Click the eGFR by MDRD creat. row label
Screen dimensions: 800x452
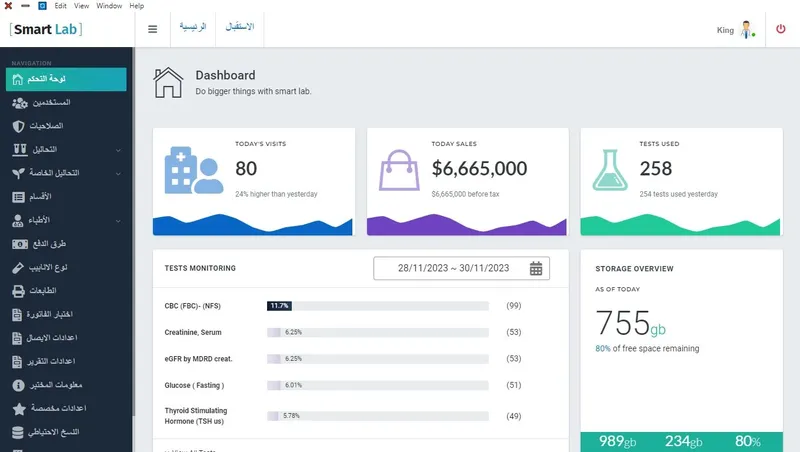tap(198, 359)
